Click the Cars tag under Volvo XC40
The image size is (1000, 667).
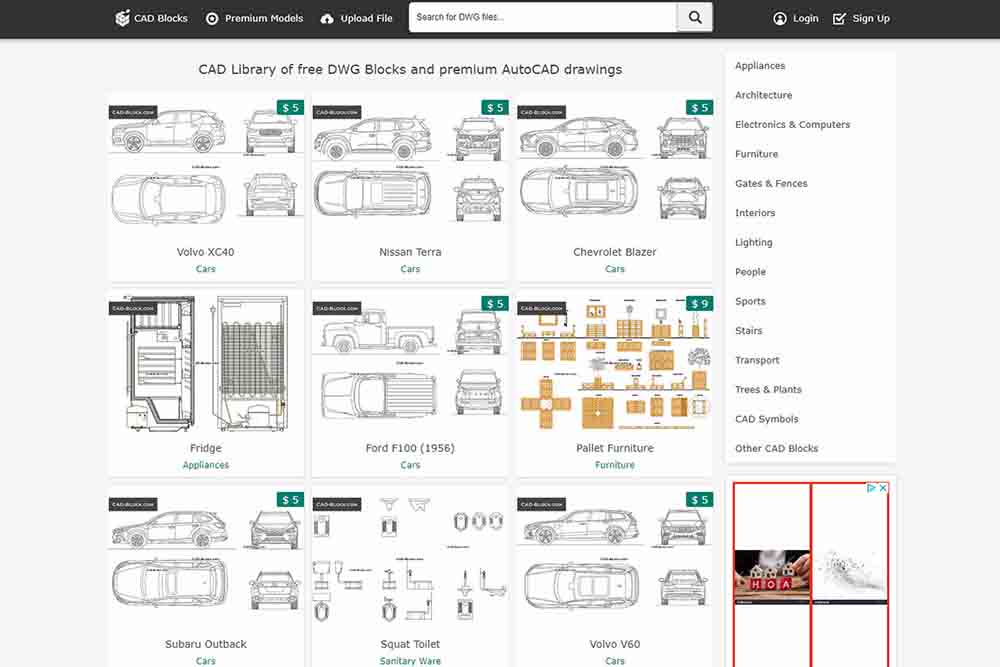(x=205, y=269)
